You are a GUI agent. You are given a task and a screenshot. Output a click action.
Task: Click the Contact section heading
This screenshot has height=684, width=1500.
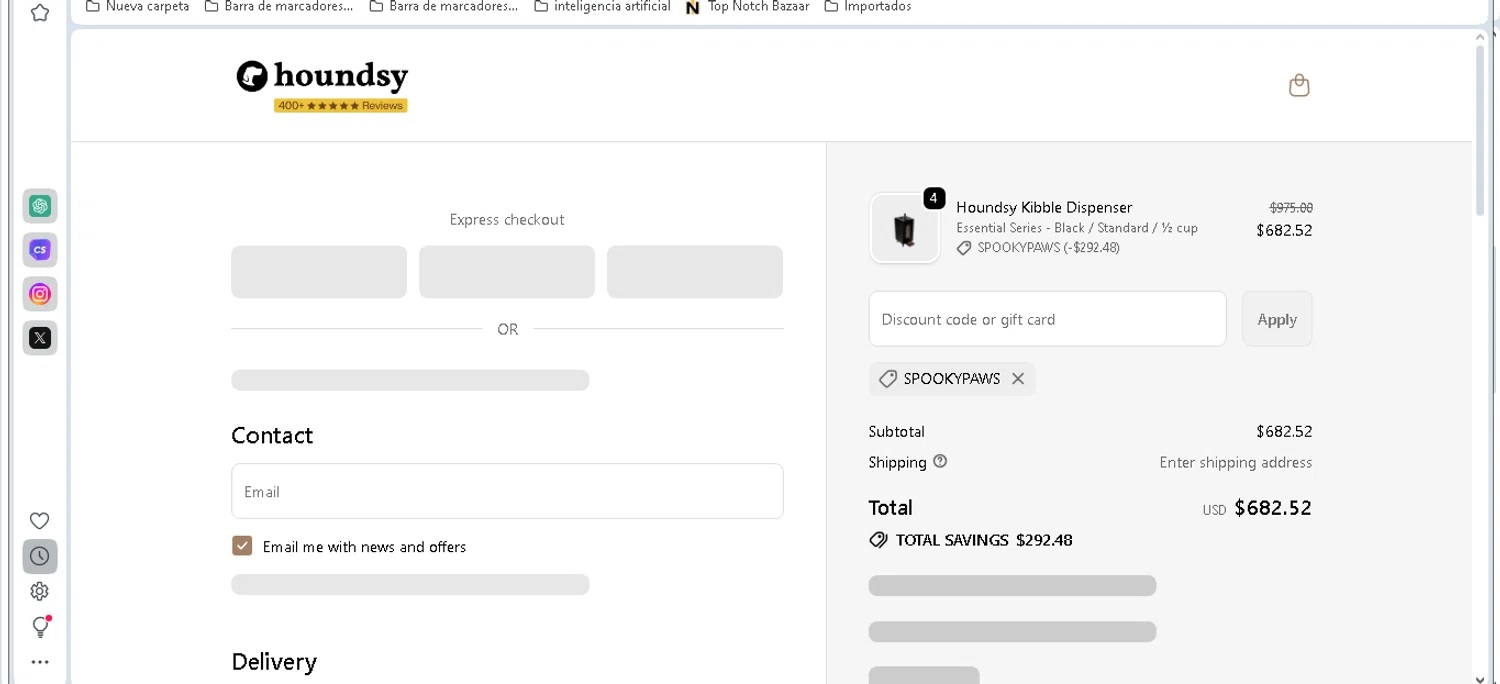coord(272,435)
